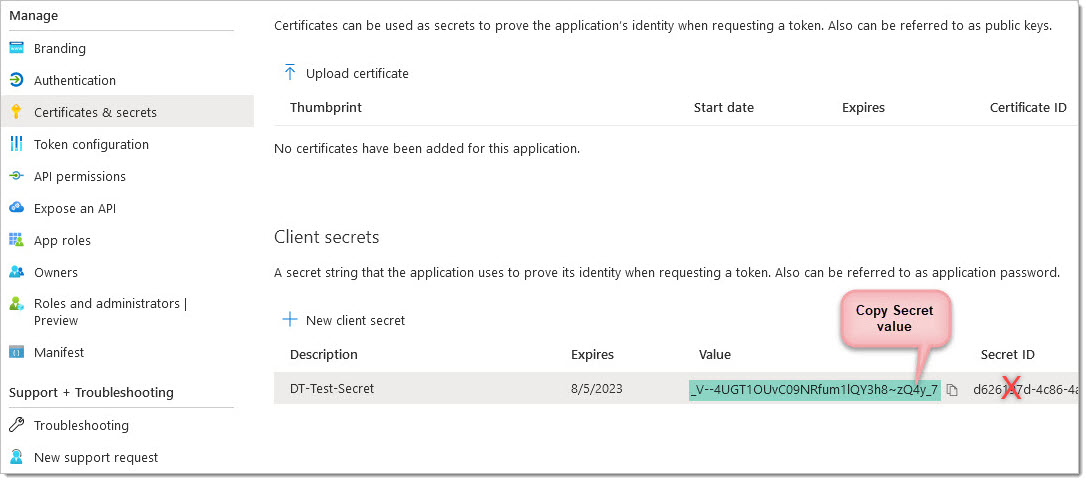Click the Thumbprint column header
The image size is (1087, 482).
[326, 107]
